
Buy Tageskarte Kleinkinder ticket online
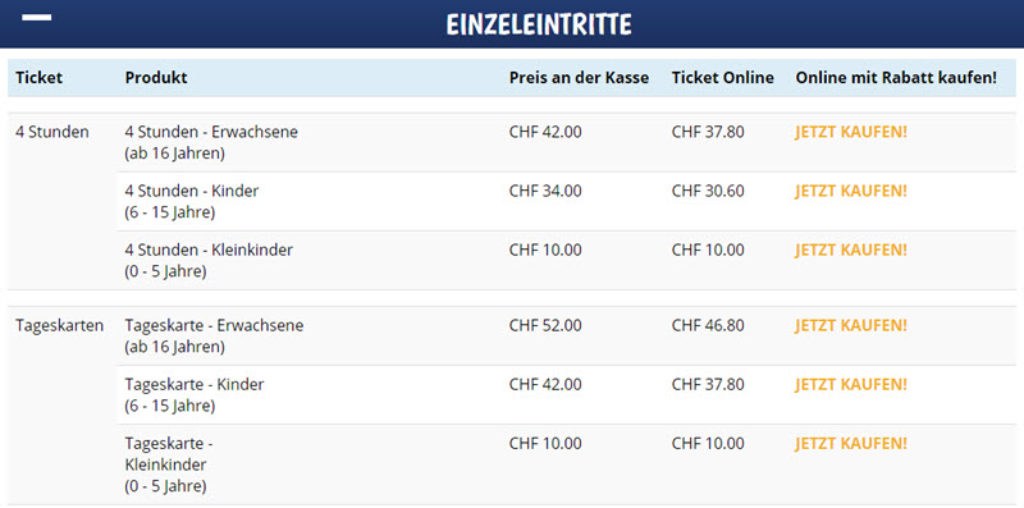pyautogui.click(x=851, y=444)
